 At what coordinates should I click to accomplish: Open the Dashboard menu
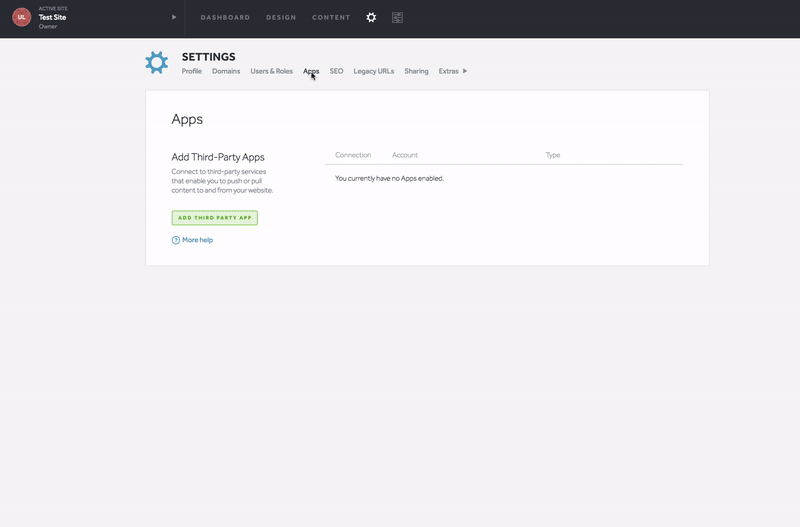pyautogui.click(x=225, y=17)
